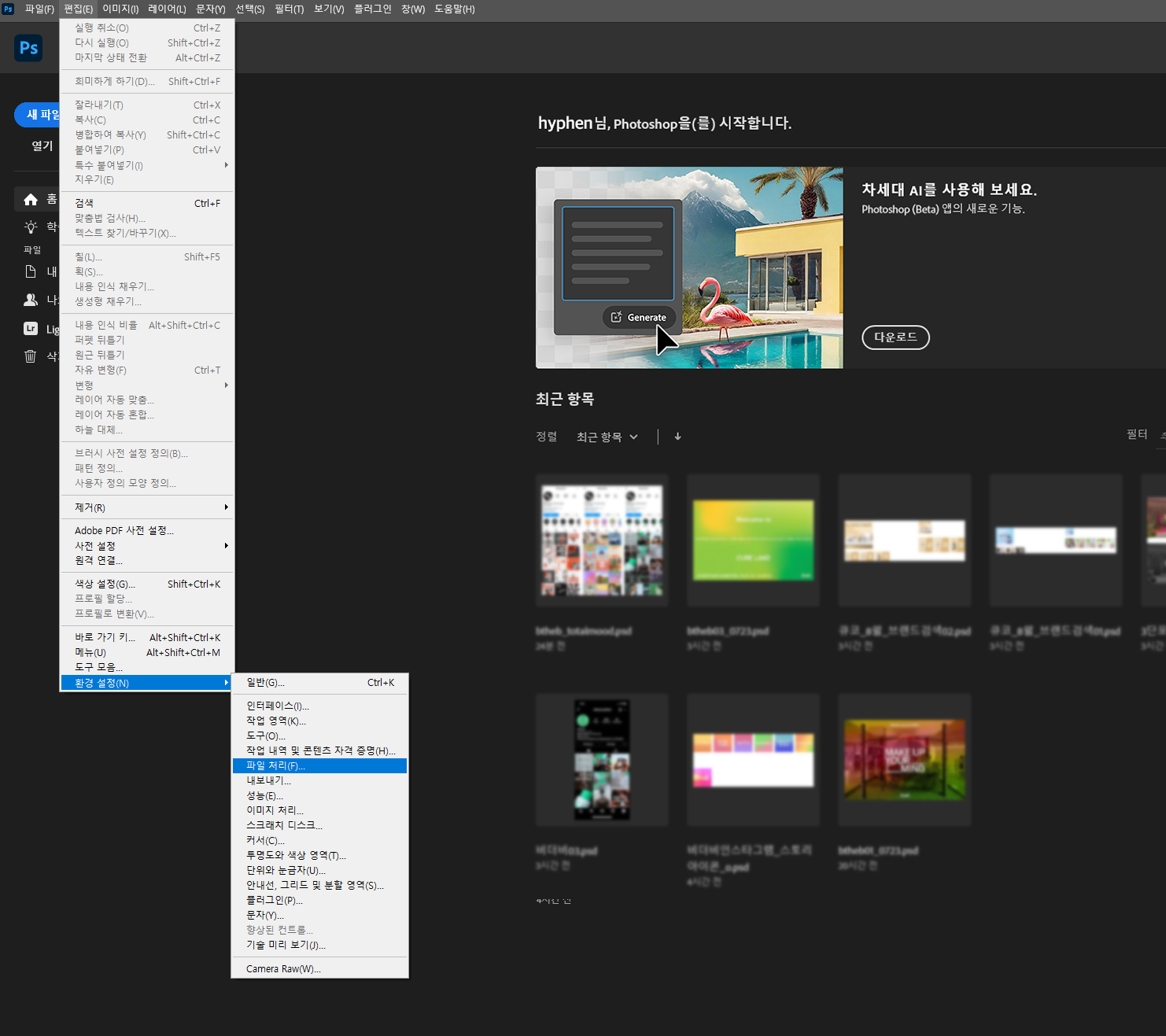Open the Instagram grid recent file thumbnail

(602, 540)
